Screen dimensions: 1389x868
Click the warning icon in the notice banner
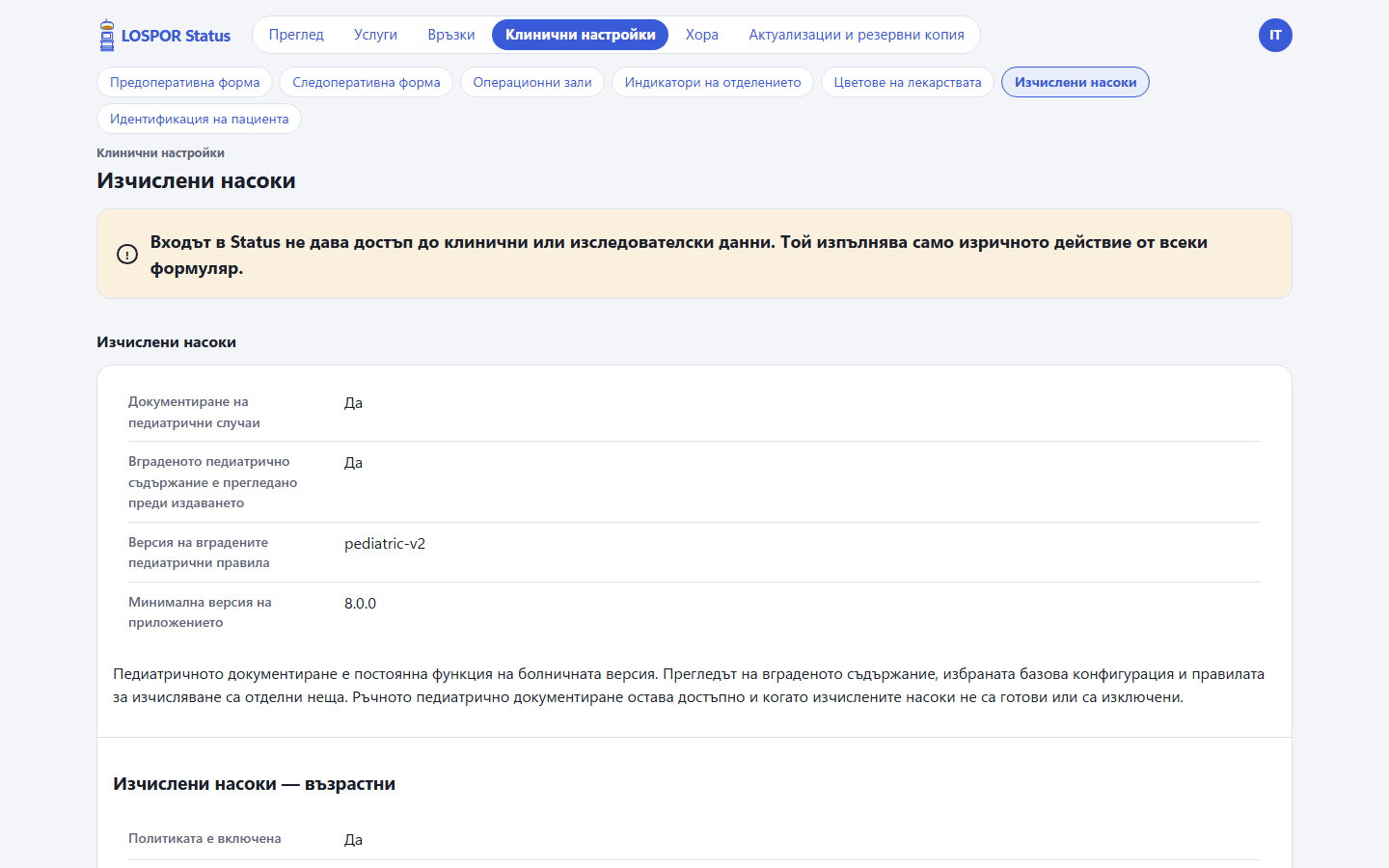tap(127, 255)
